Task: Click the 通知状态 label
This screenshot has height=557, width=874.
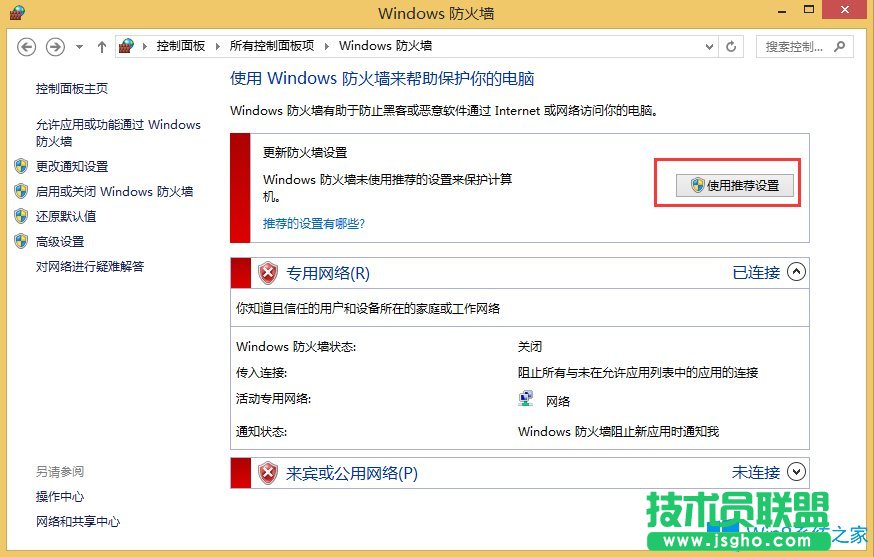Action: coord(261,432)
